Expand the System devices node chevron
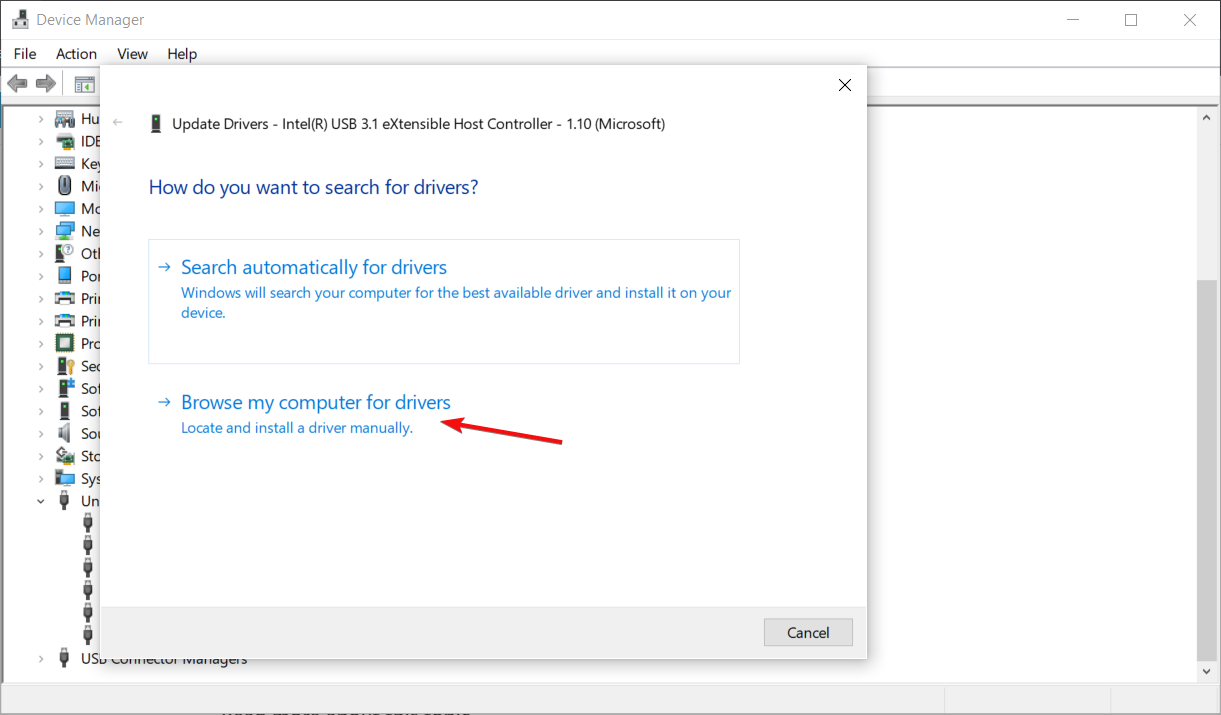 [x=41, y=478]
